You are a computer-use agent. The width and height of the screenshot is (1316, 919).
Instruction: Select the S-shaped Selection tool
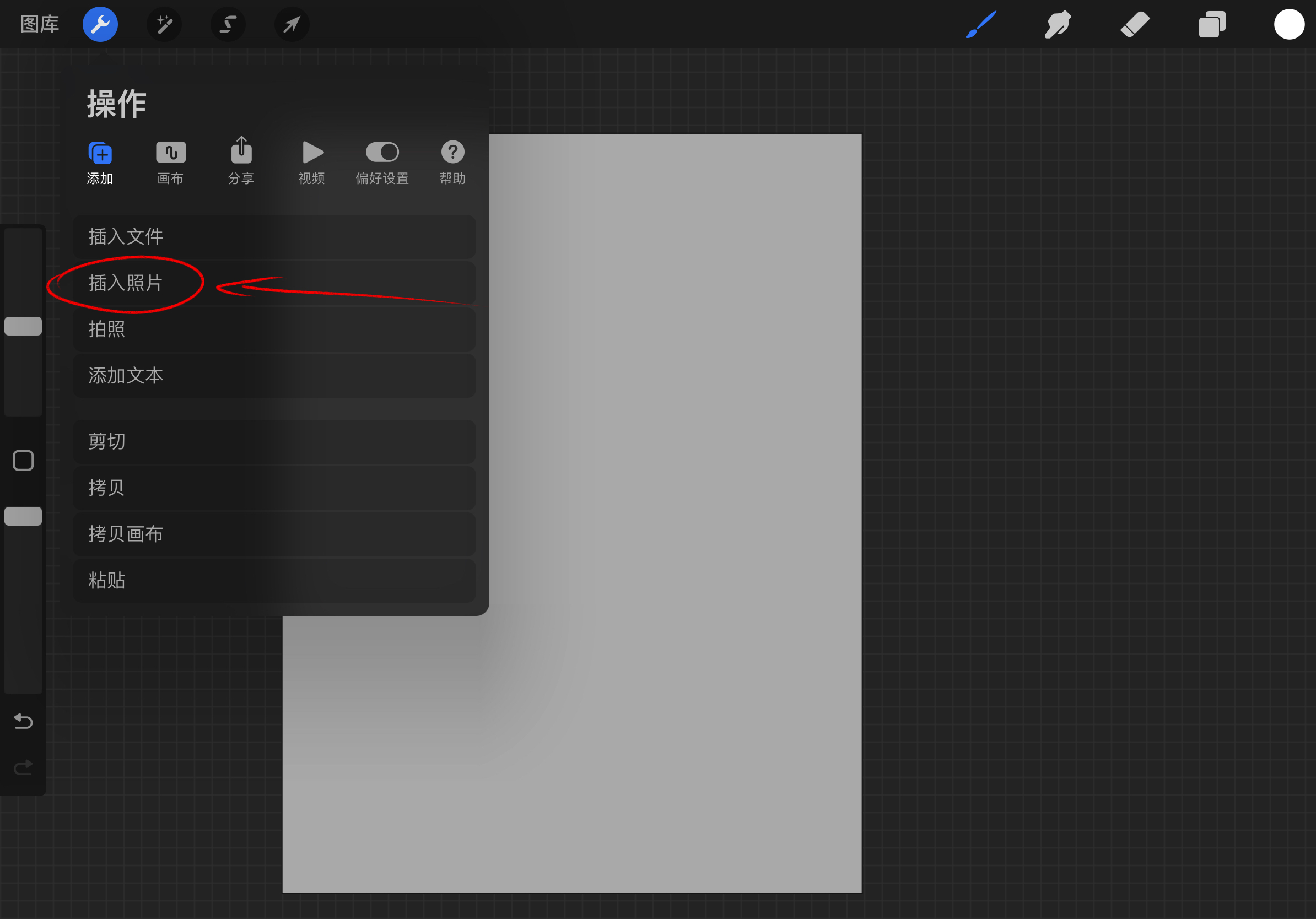pyautogui.click(x=228, y=25)
